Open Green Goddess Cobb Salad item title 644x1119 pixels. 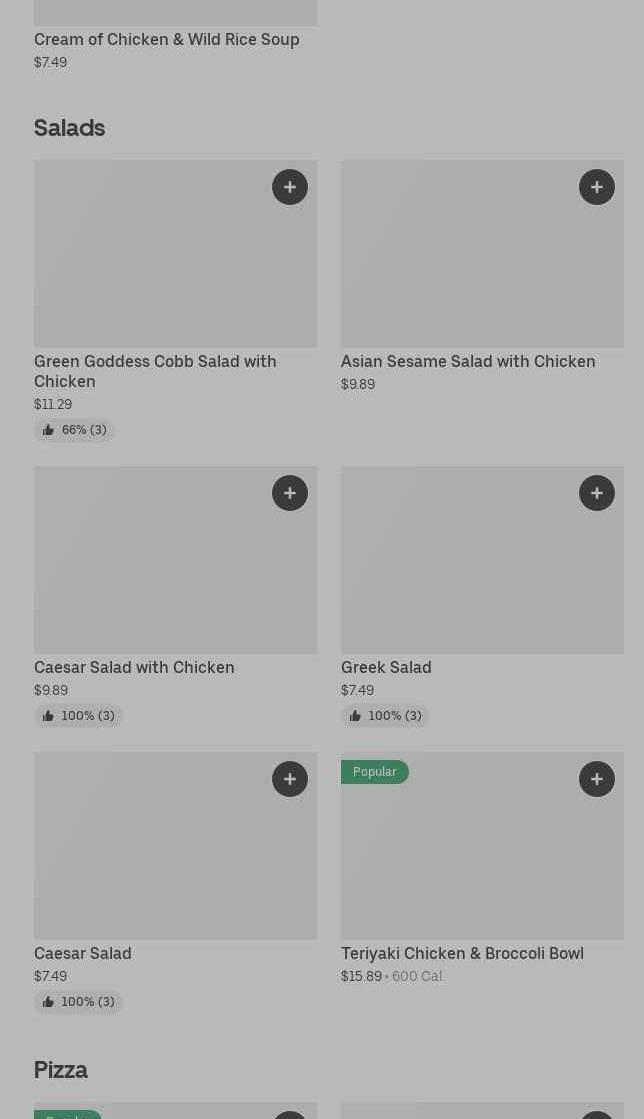tap(155, 371)
